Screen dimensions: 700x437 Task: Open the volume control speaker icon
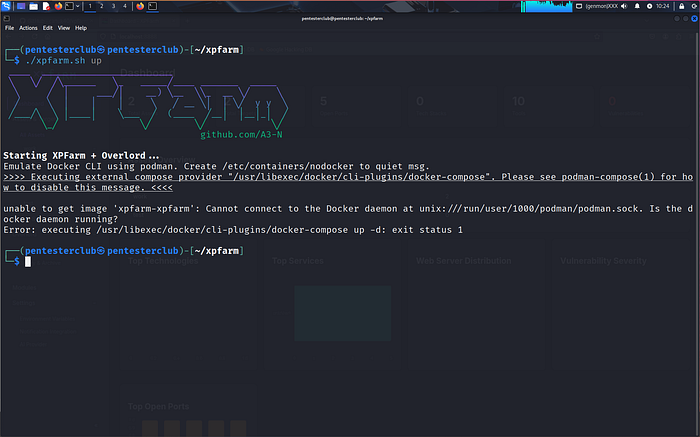click(x=624, y=6)
